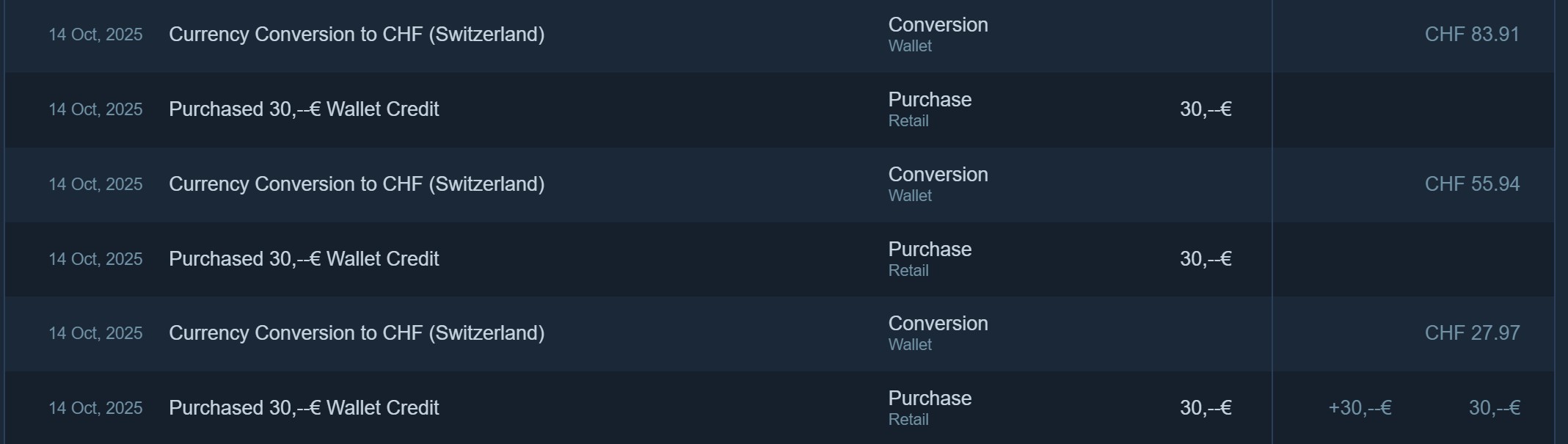Click Conversion Wallet type in CHF 27.97 row
The height and width of the screenshot is (444, 1568).
point(938,333)
